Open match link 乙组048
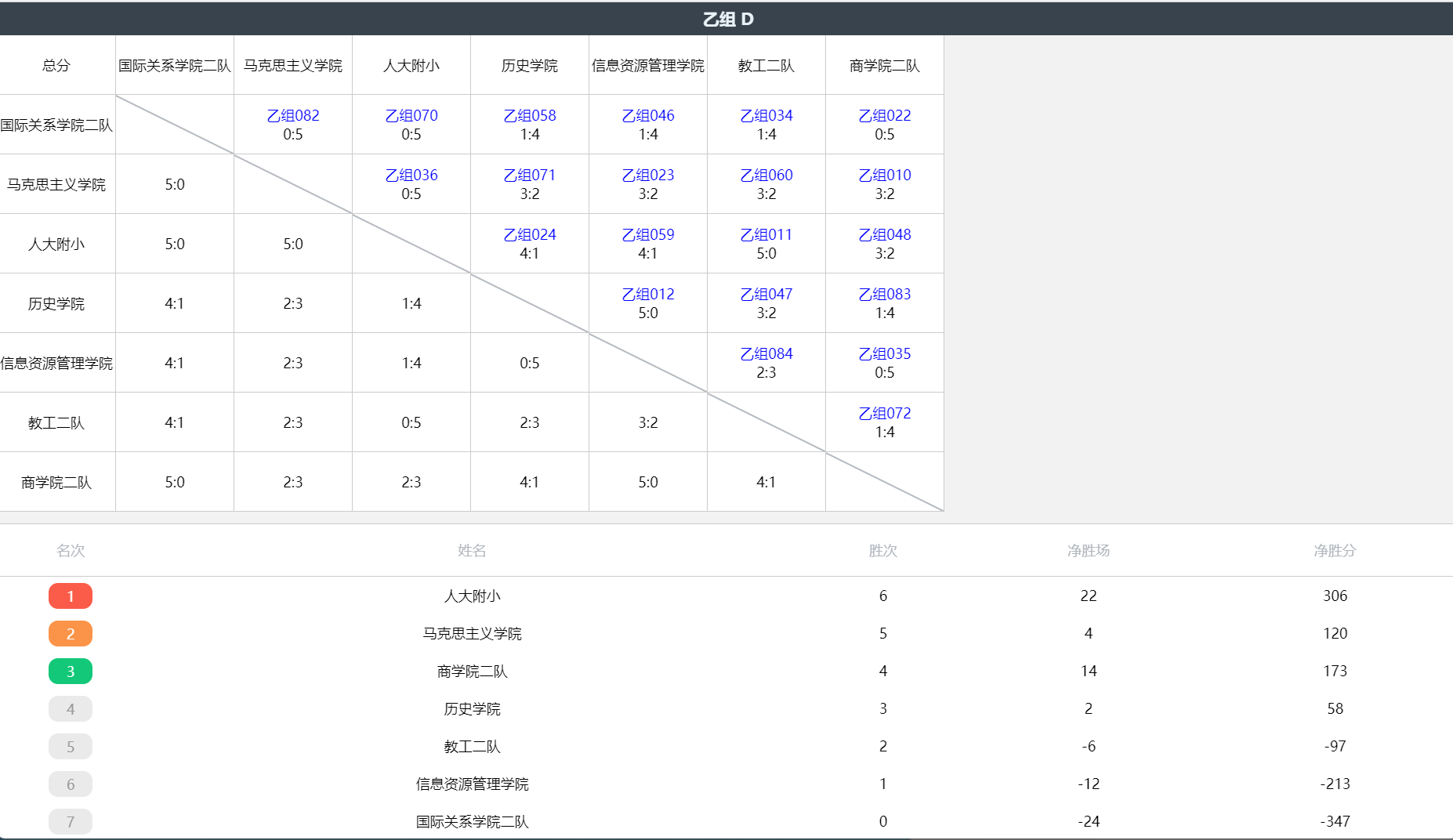 coord(885,234)
